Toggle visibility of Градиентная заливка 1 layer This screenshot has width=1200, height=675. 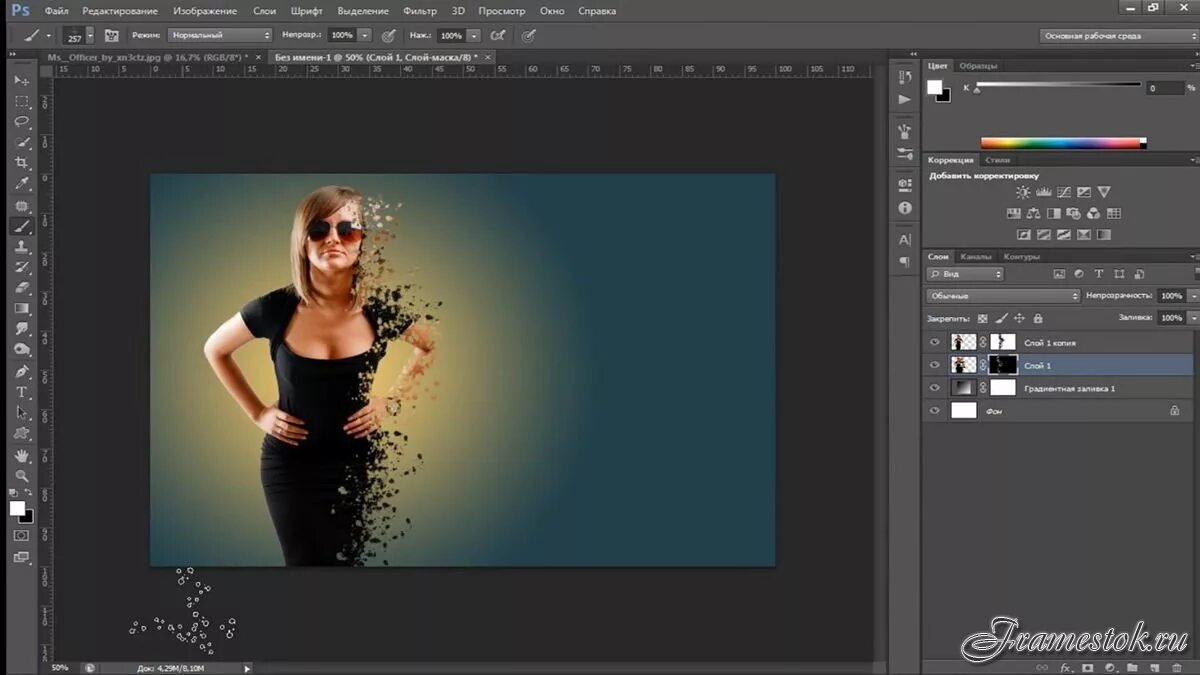(935, 388)
